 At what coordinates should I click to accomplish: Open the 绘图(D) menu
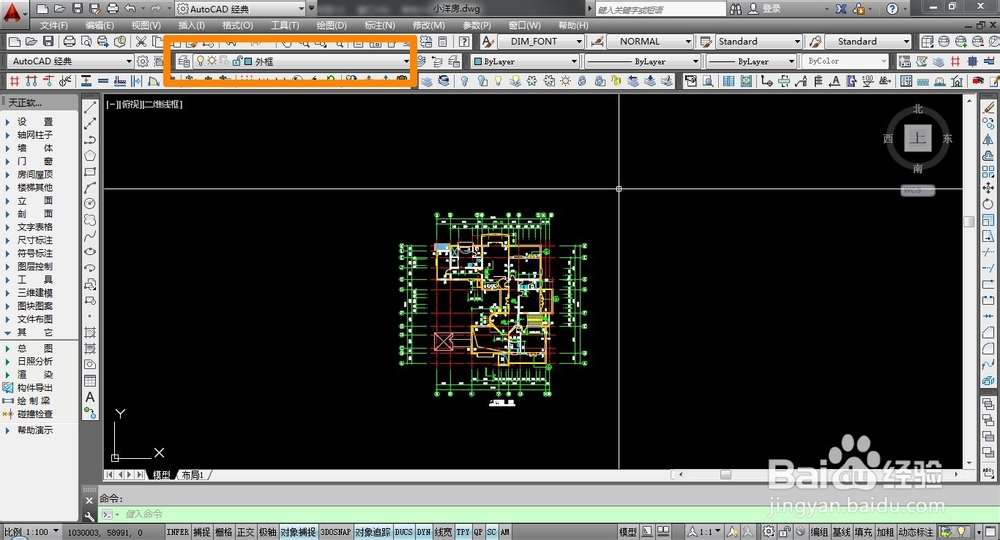tap(332, 26)
